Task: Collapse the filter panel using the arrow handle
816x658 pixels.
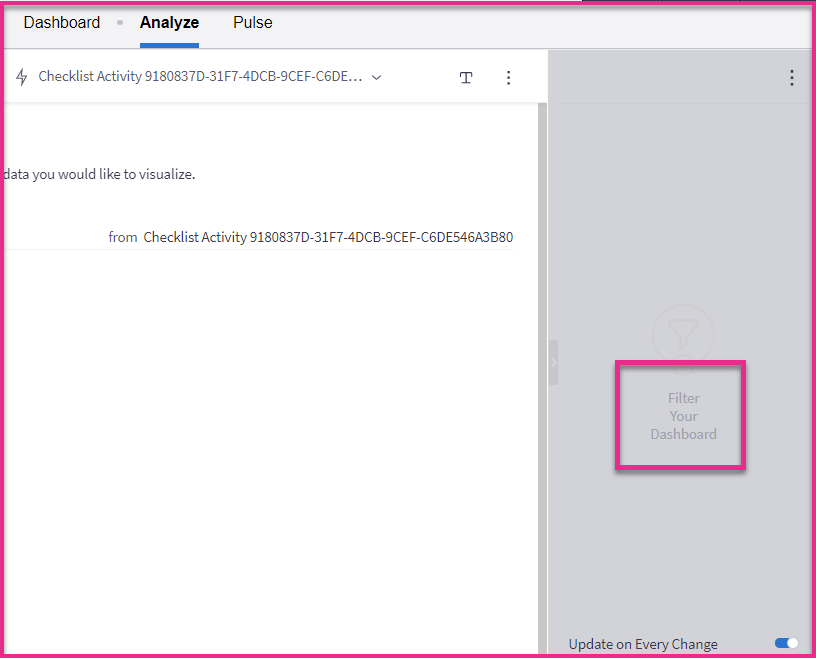Action: 553,362
